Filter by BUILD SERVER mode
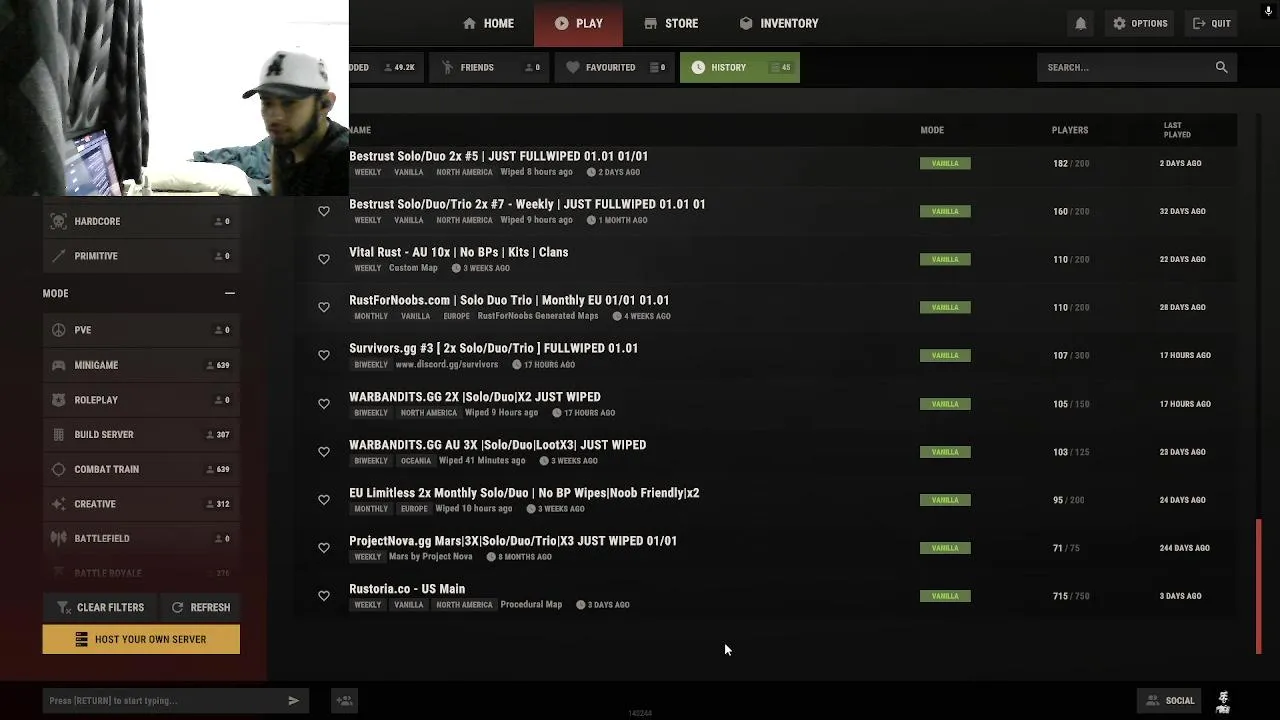This screenshot has width=1280, height=720. click(141, 434)
